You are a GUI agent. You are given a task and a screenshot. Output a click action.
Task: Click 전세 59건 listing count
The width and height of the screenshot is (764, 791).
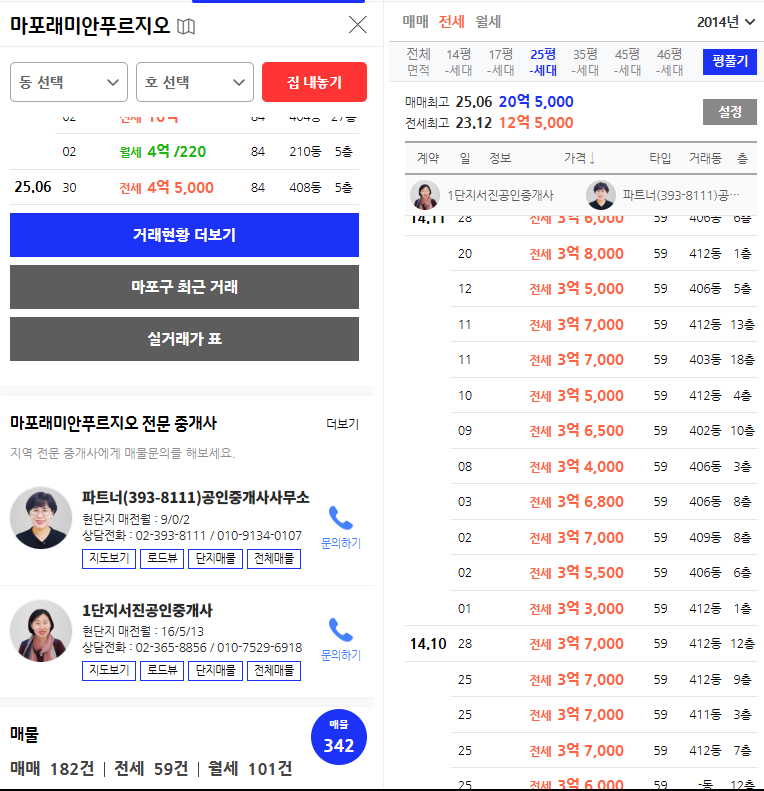[x=151, y=769]
